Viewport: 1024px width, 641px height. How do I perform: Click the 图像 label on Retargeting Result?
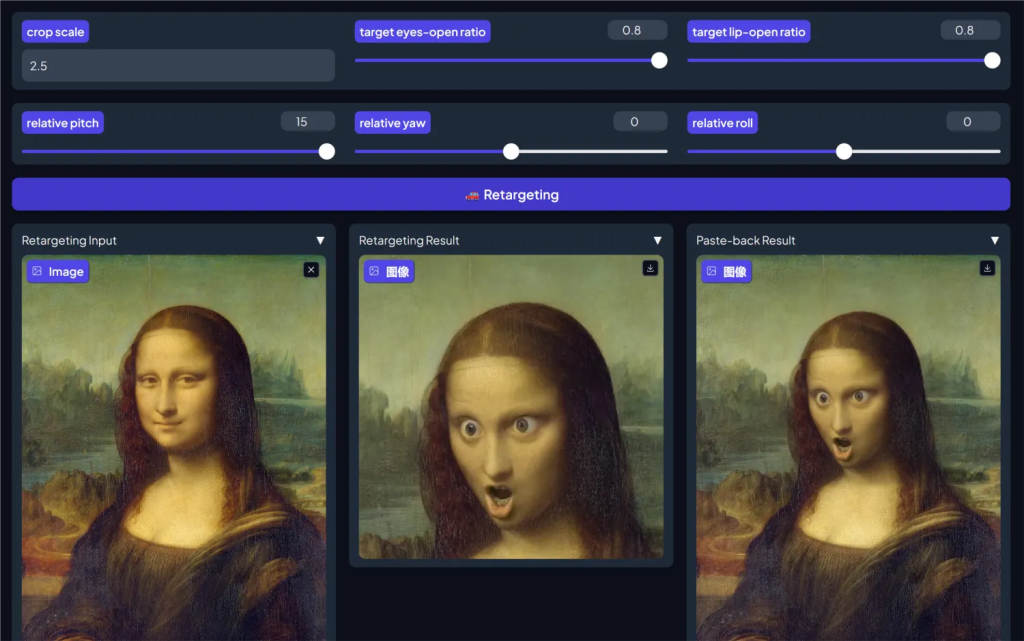pos(389,272)
